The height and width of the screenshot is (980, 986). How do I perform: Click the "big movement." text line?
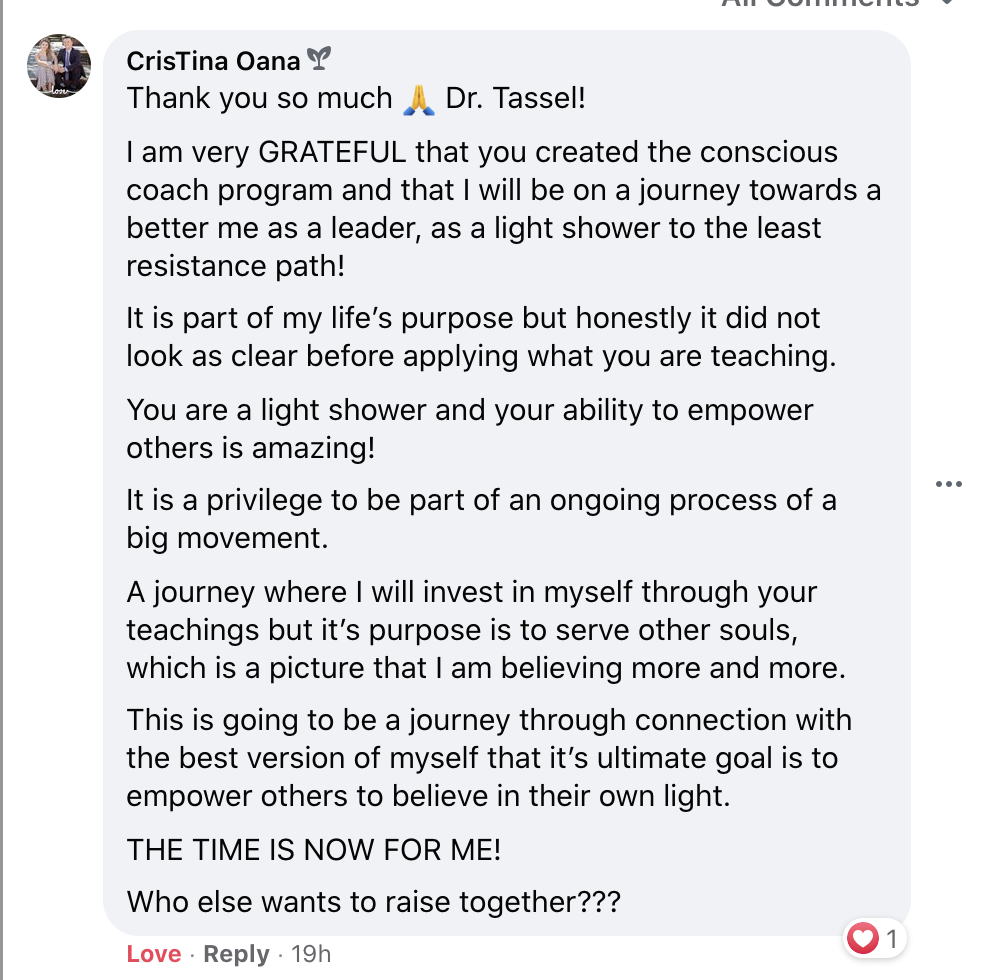click(227, 538)
